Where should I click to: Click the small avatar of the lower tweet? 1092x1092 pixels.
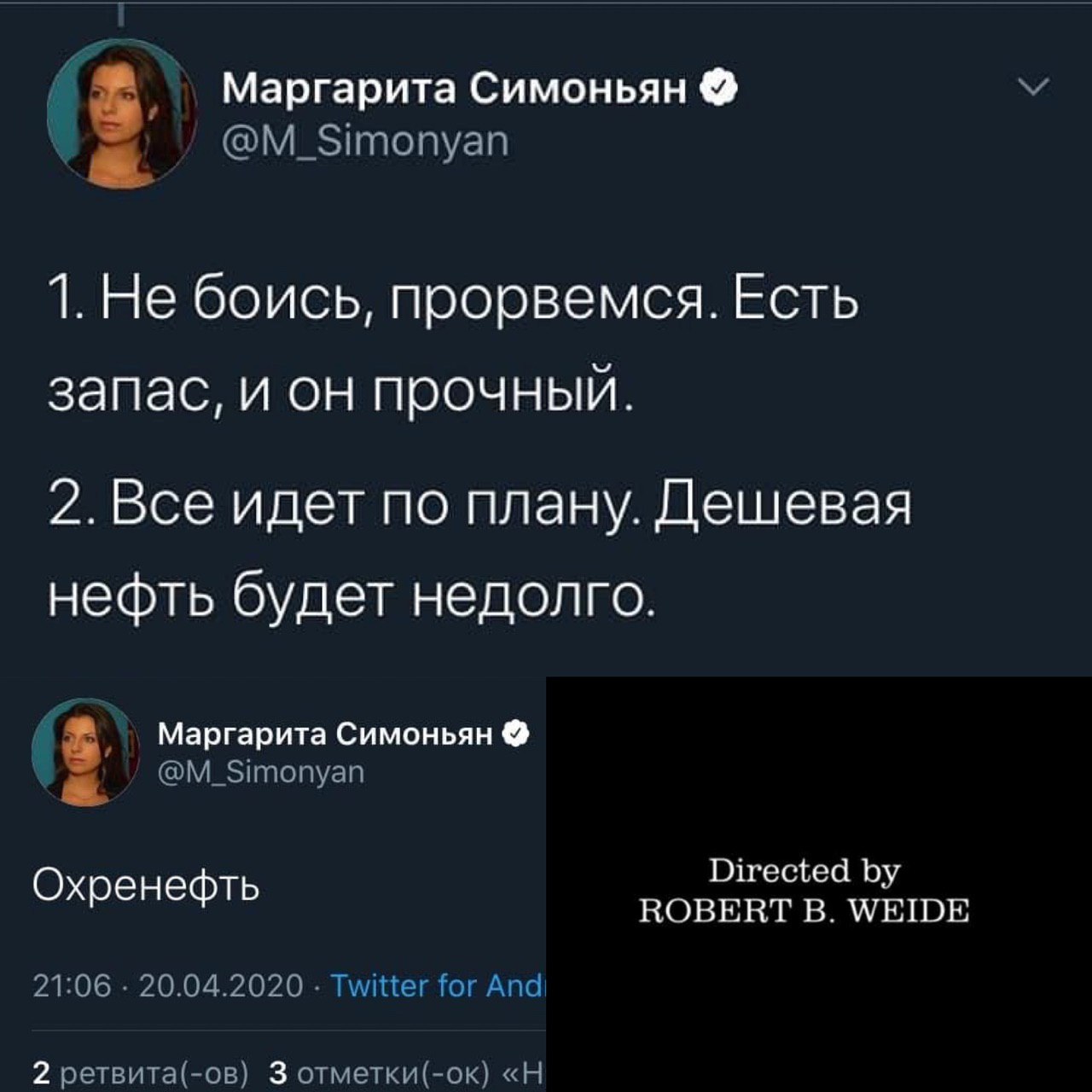point(85,752)
